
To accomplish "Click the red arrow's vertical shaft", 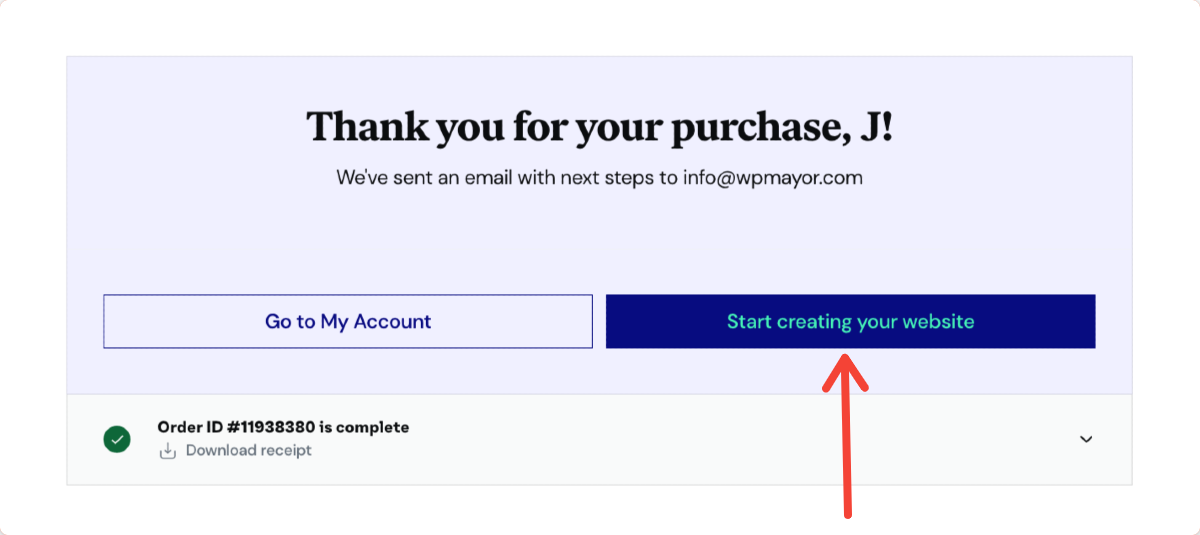I will click(847, 450).
